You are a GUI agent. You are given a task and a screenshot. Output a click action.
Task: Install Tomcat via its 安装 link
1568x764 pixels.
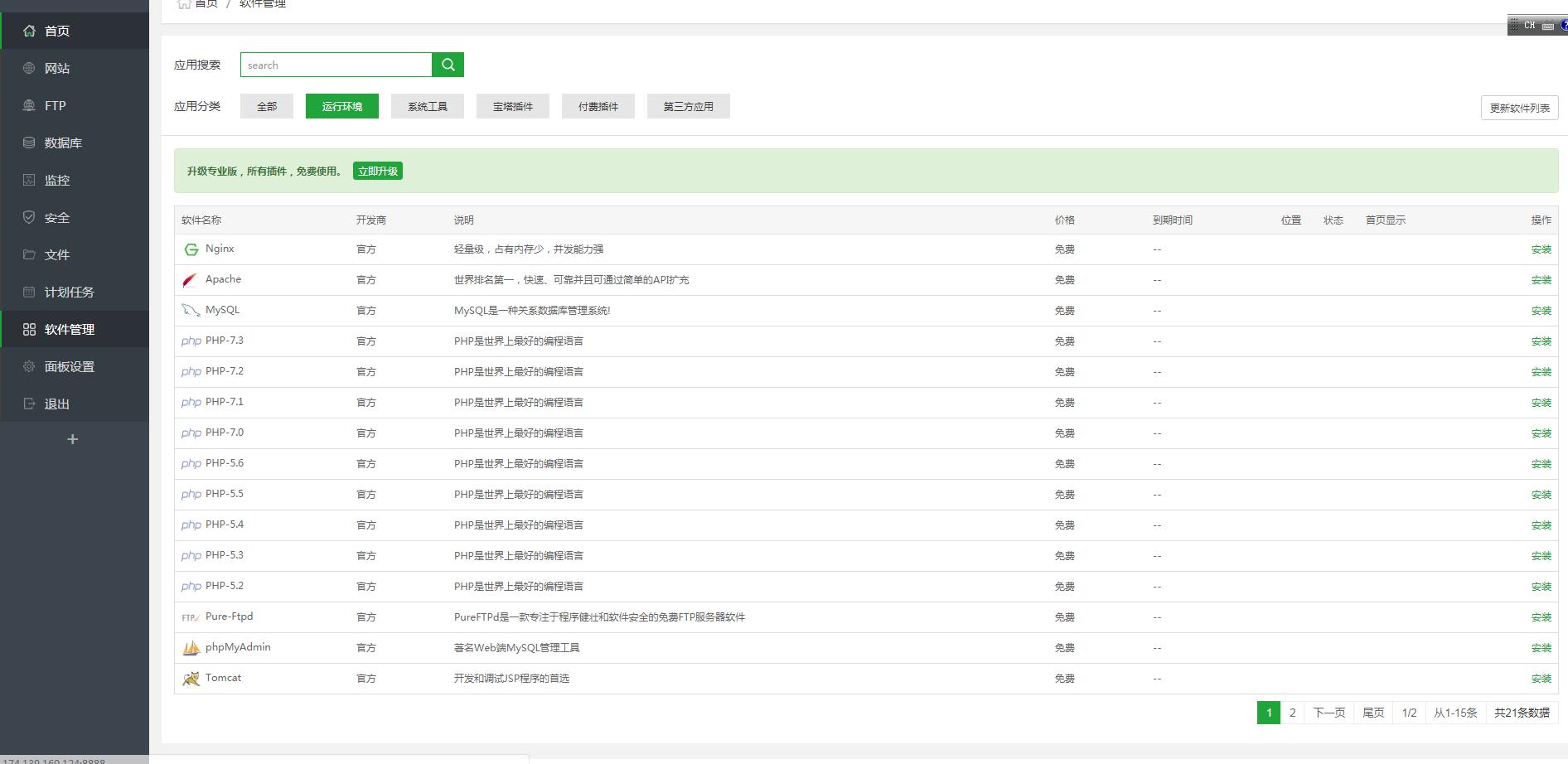click(1541, 679)
